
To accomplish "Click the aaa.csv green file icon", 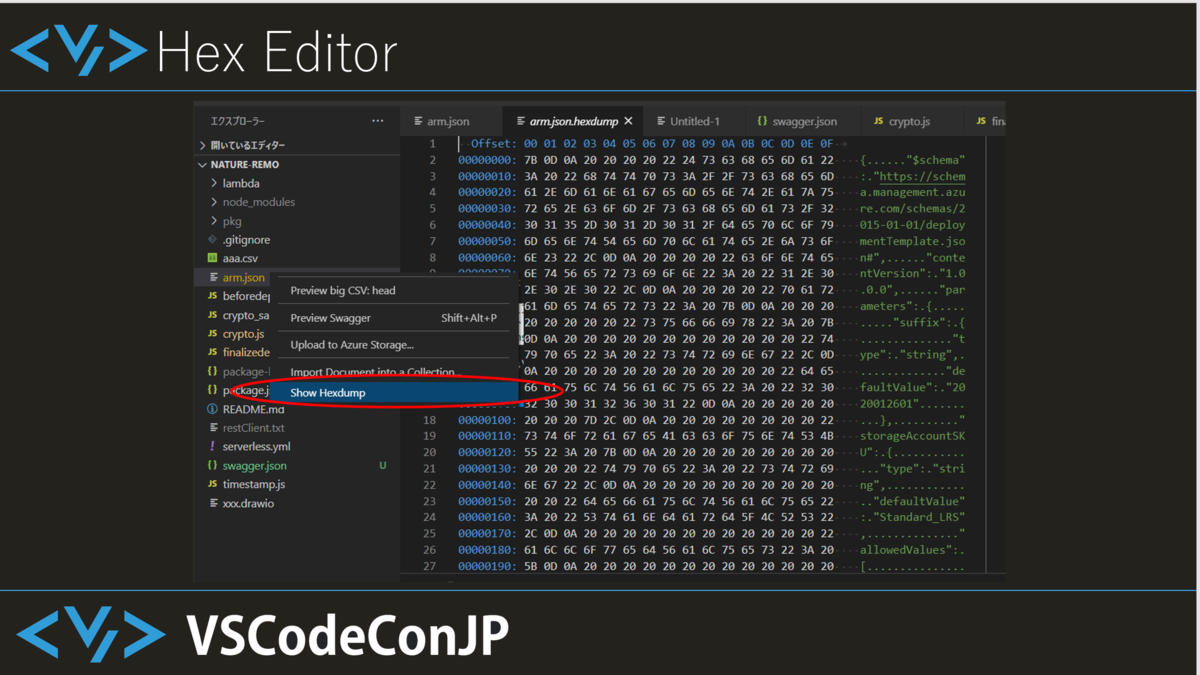I will (212, 258).
